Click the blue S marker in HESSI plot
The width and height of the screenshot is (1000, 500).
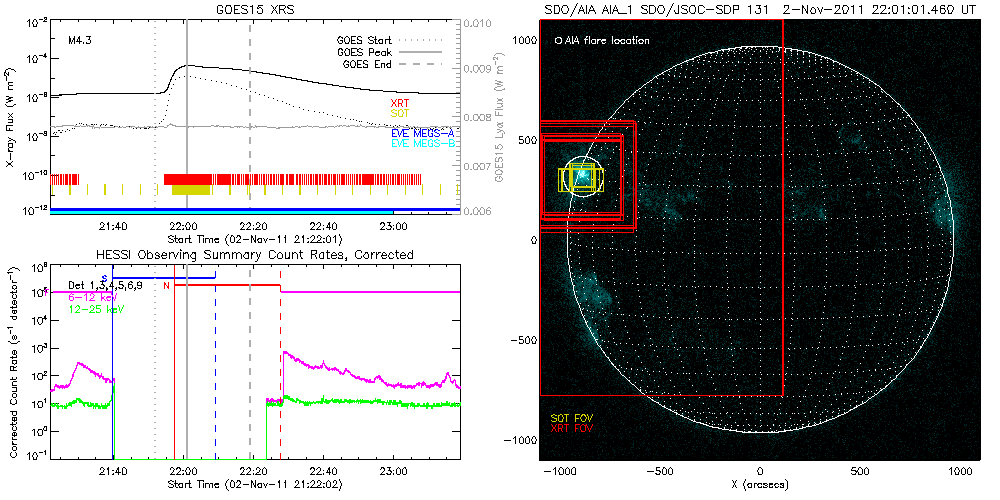(x=104, y=278)
